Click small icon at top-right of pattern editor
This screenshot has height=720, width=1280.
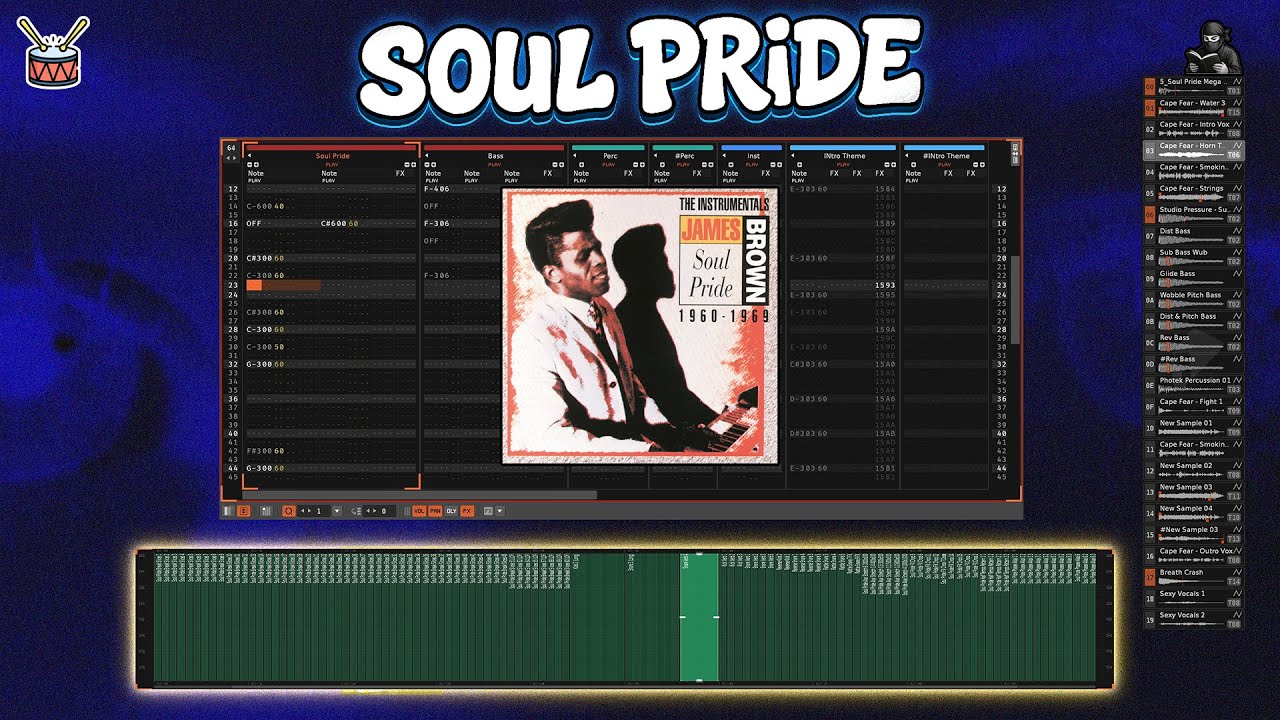1014,152
